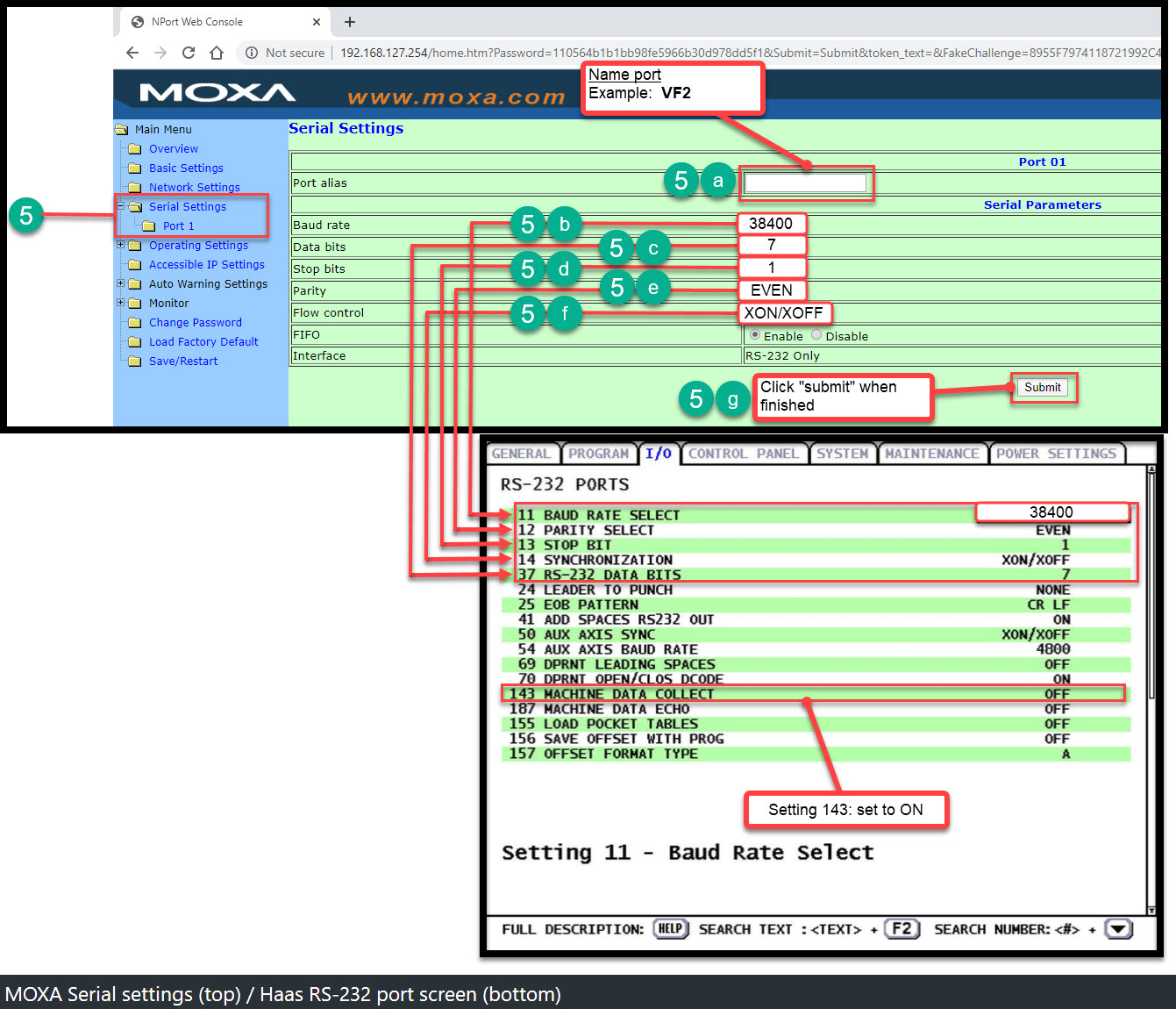
Task: Reload the page with the refresh icon
Action: [189, 53]
